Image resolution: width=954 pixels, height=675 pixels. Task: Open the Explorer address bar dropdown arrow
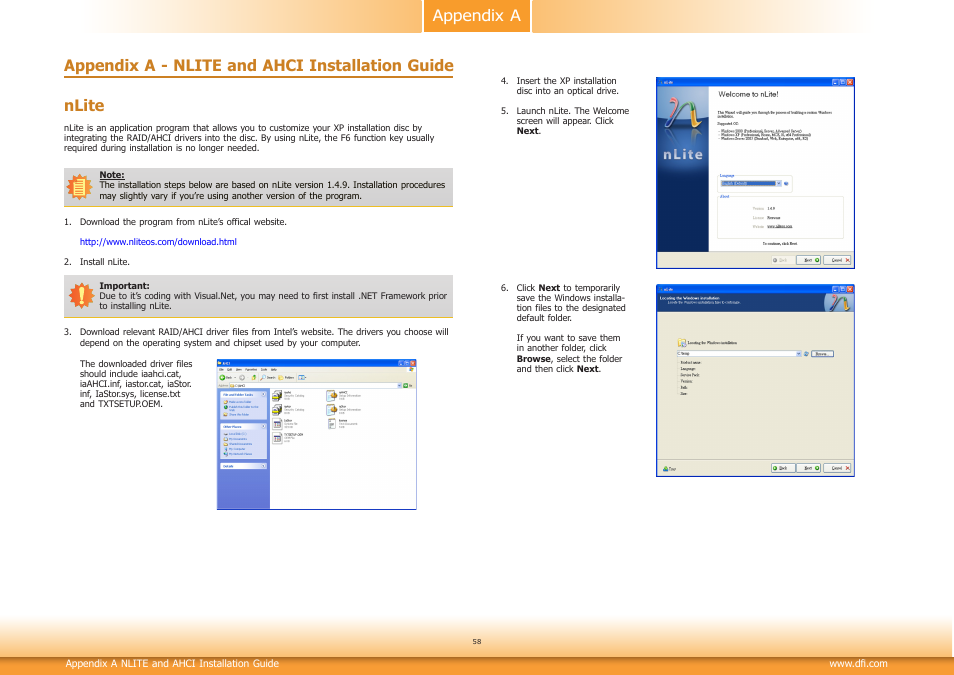point(399,385)
